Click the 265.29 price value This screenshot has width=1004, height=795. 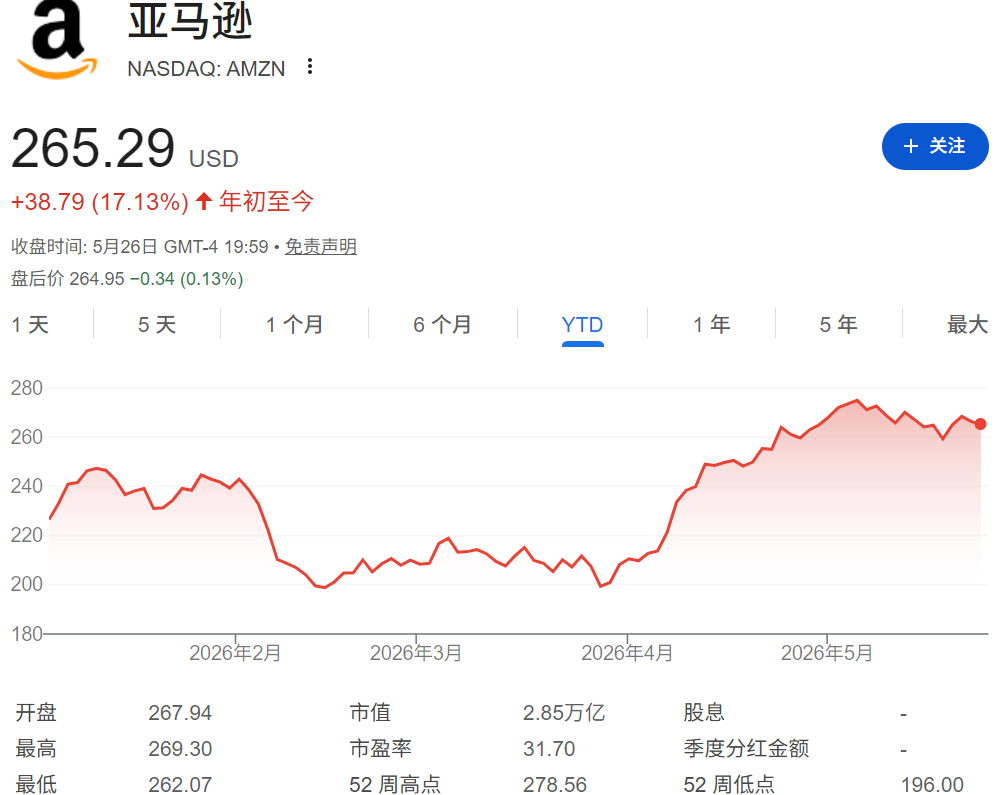(x=93, y=149)
